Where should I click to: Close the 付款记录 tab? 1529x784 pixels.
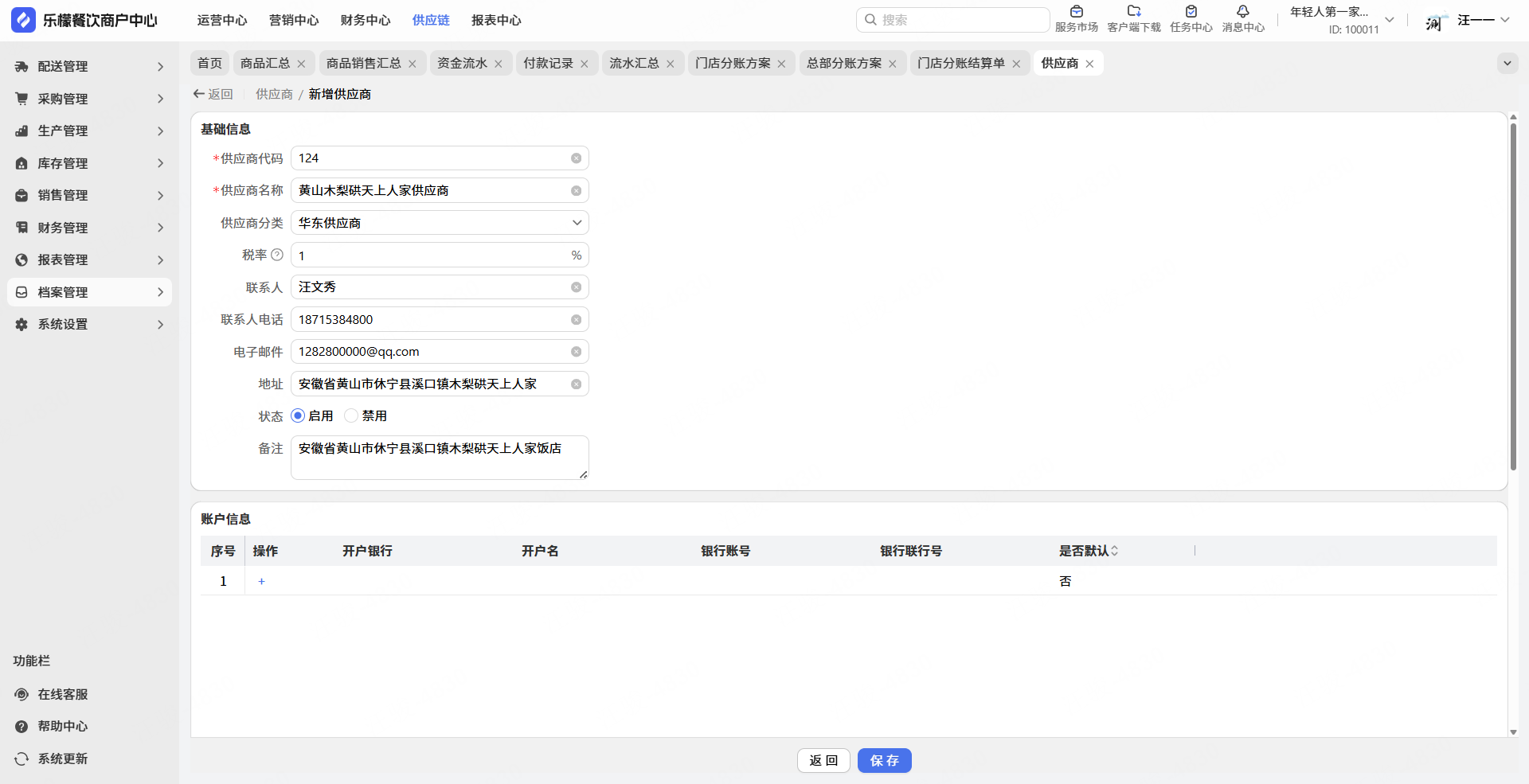(585, 64)
